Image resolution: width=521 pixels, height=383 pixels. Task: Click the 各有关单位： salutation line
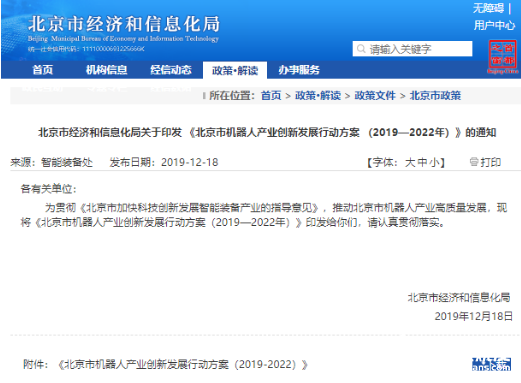[x=49, y=189]
